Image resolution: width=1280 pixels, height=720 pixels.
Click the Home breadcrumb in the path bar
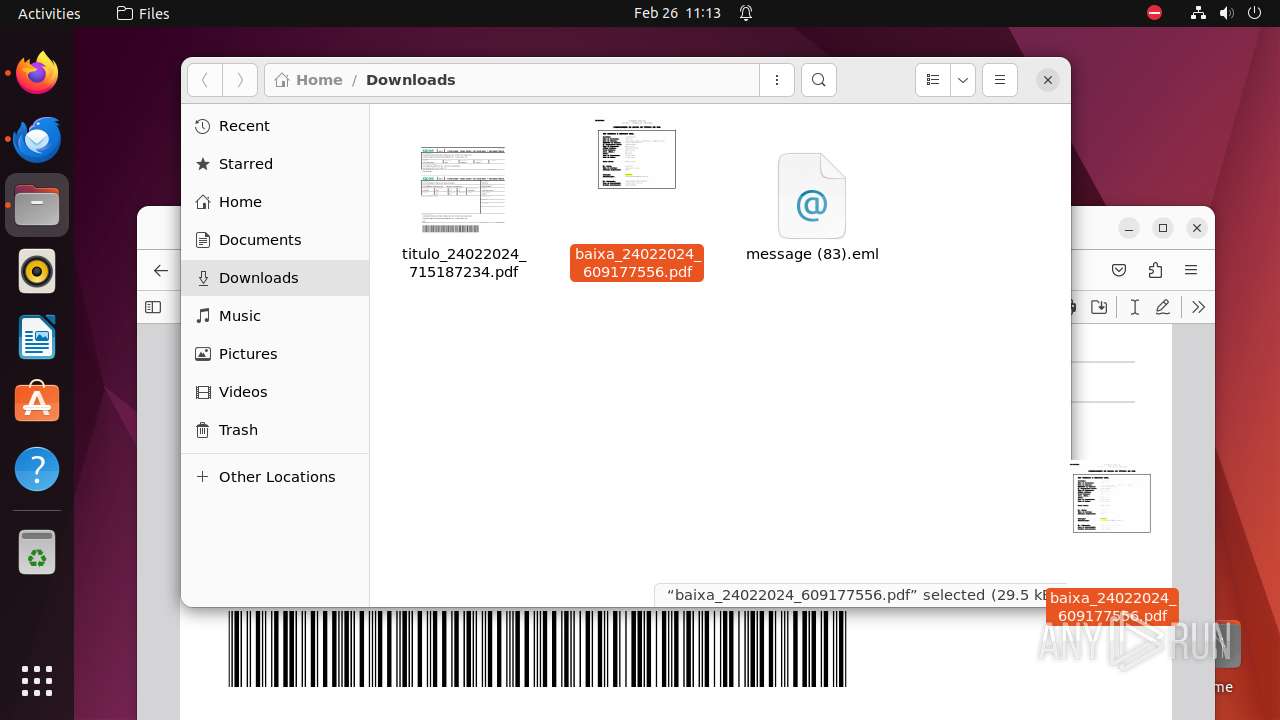(309, 80)
